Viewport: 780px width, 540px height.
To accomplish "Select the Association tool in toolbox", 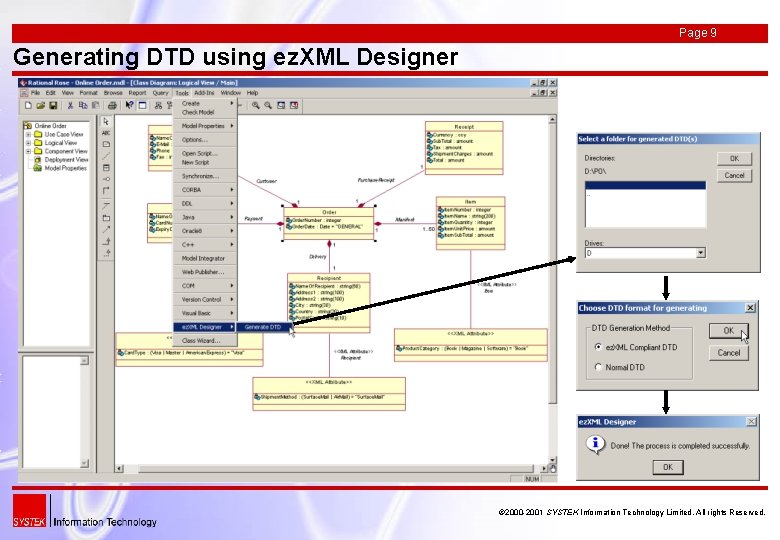I will (x=106, y=190).
